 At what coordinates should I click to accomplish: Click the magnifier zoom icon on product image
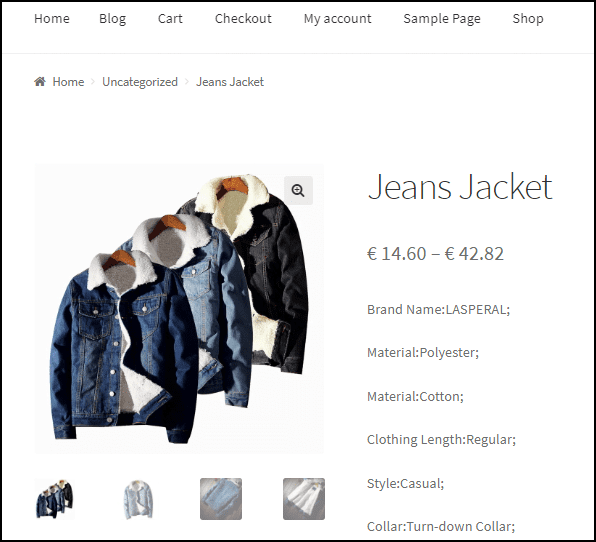point(298,190)
